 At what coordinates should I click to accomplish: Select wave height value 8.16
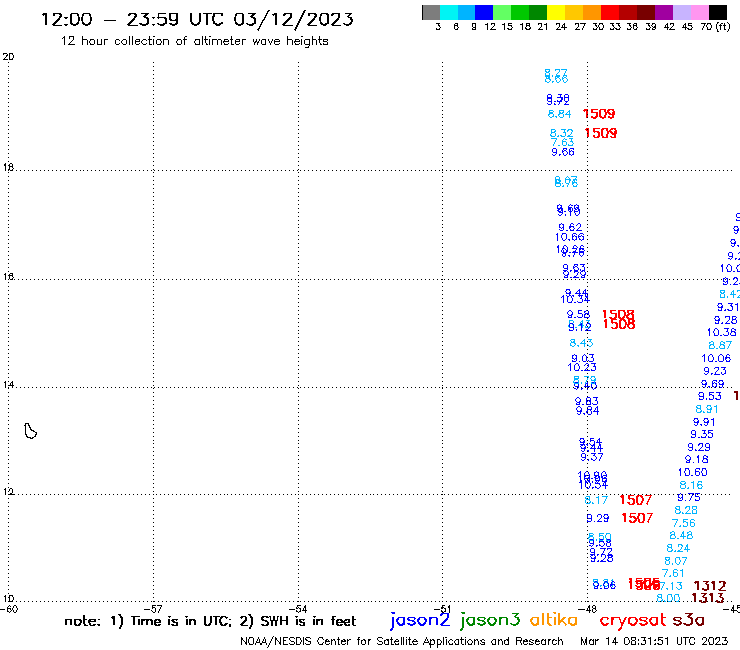(x=691, y=485)
